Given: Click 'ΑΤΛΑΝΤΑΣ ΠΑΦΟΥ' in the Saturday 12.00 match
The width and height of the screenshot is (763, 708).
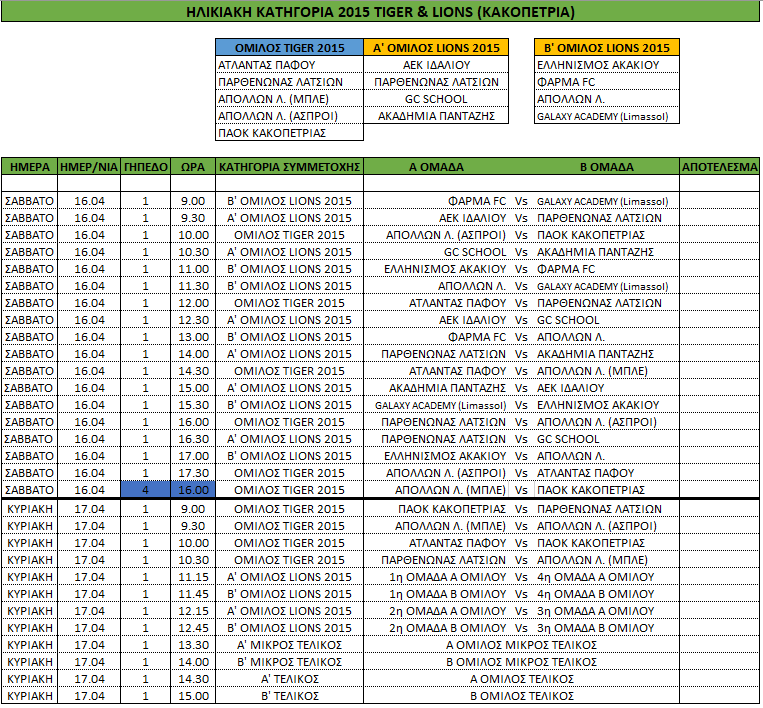Looking at the screenshot, I should [x=457, y=303].
